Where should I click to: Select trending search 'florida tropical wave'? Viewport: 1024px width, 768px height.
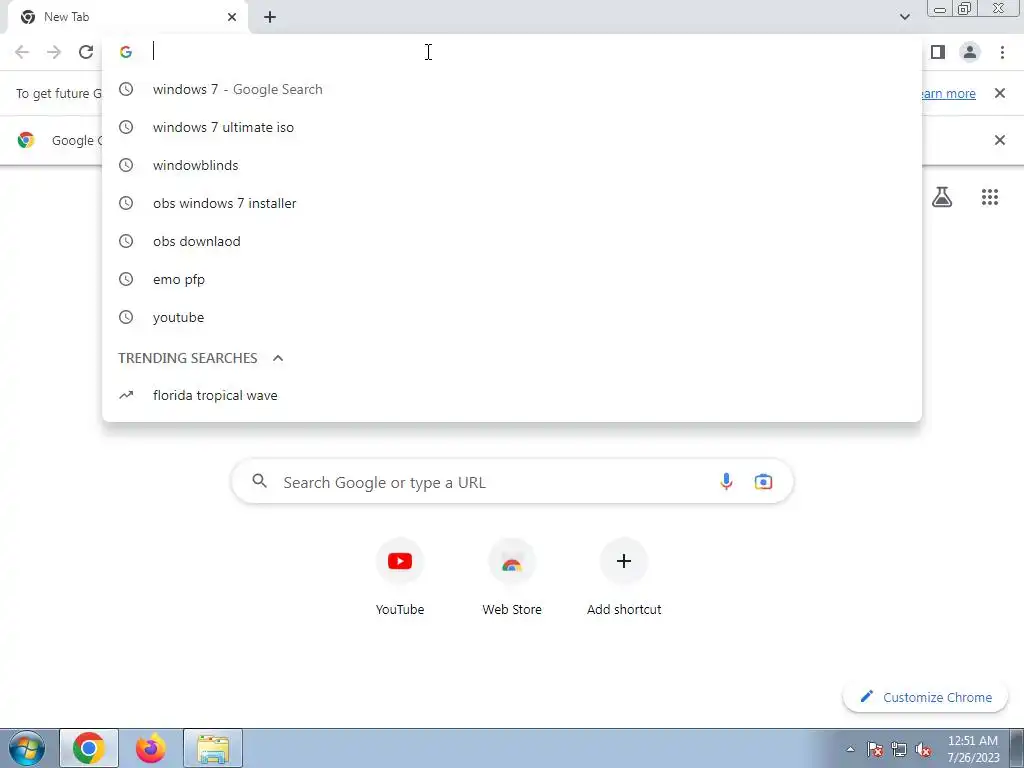pyautogui.click(x=512, y=395)
